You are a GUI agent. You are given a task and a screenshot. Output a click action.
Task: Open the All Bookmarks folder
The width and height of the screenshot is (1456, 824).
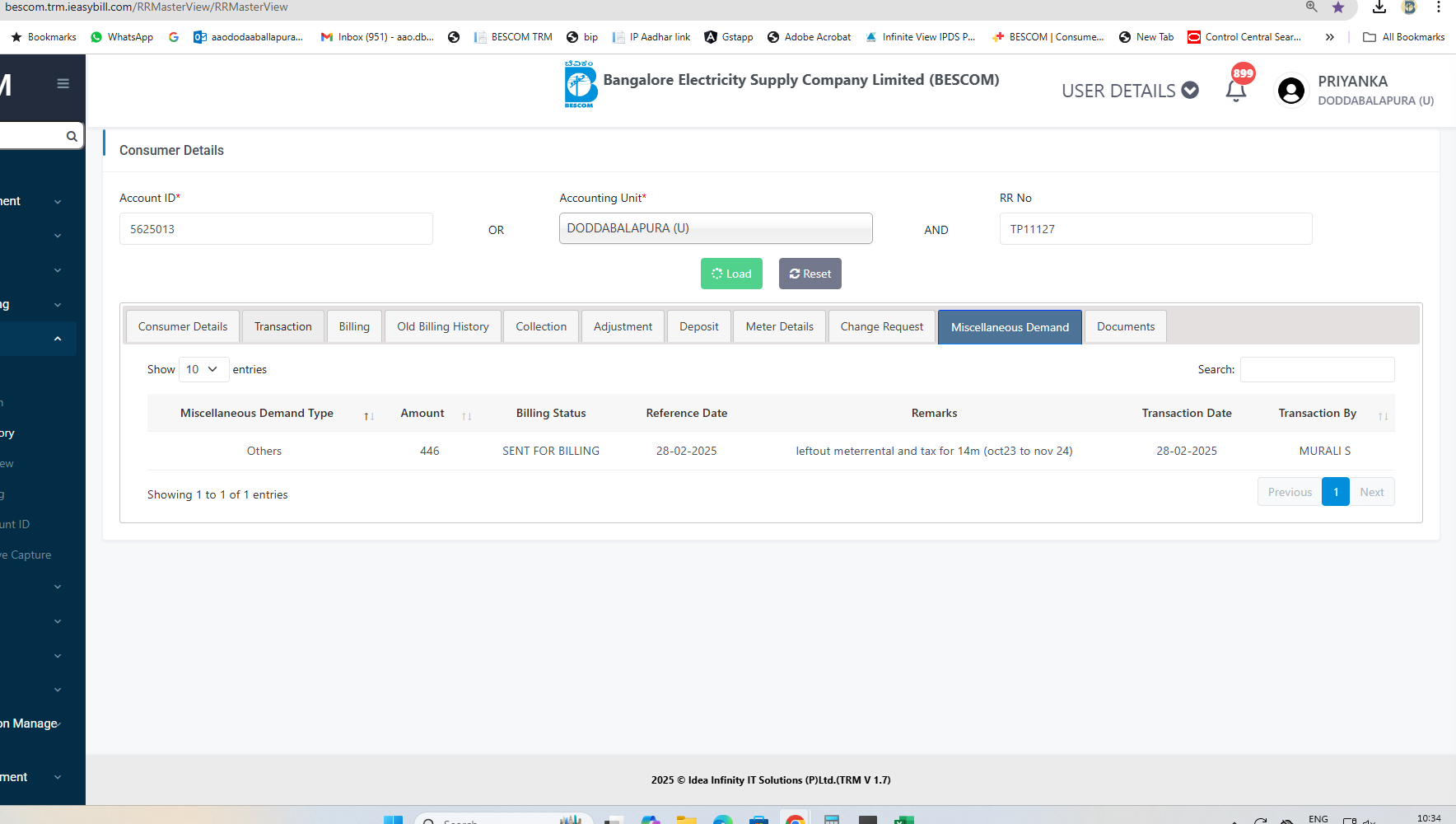point(1404,37)
